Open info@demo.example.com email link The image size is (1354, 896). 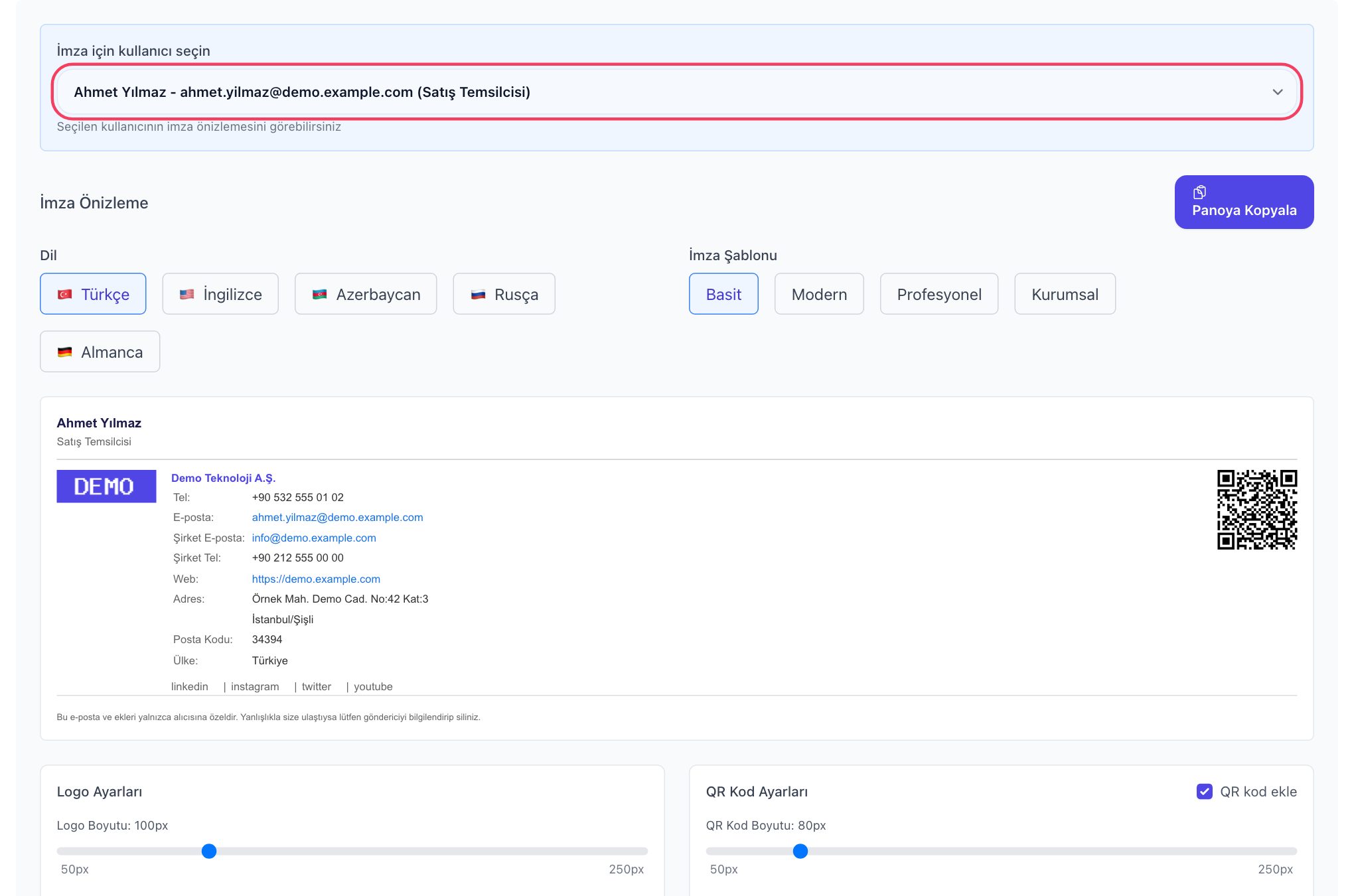pyautogui.click(x=314, y=538)
